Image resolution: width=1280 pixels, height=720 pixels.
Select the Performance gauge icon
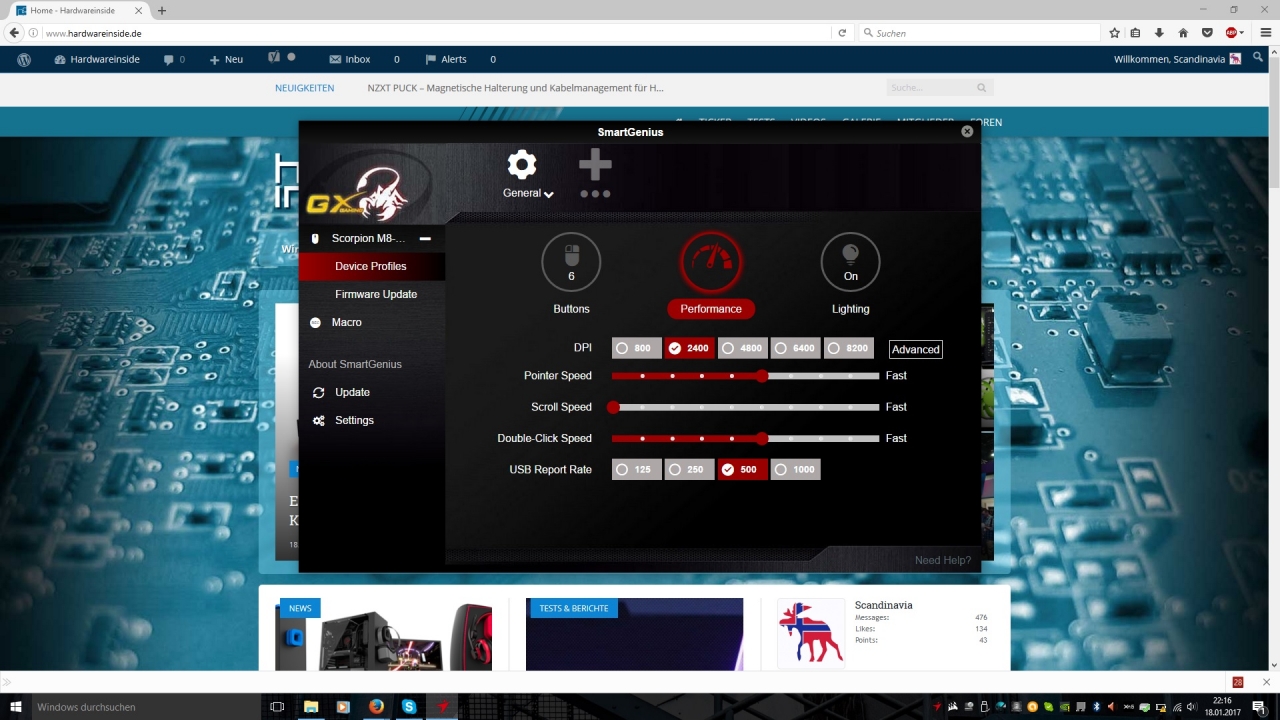[711, 262]
